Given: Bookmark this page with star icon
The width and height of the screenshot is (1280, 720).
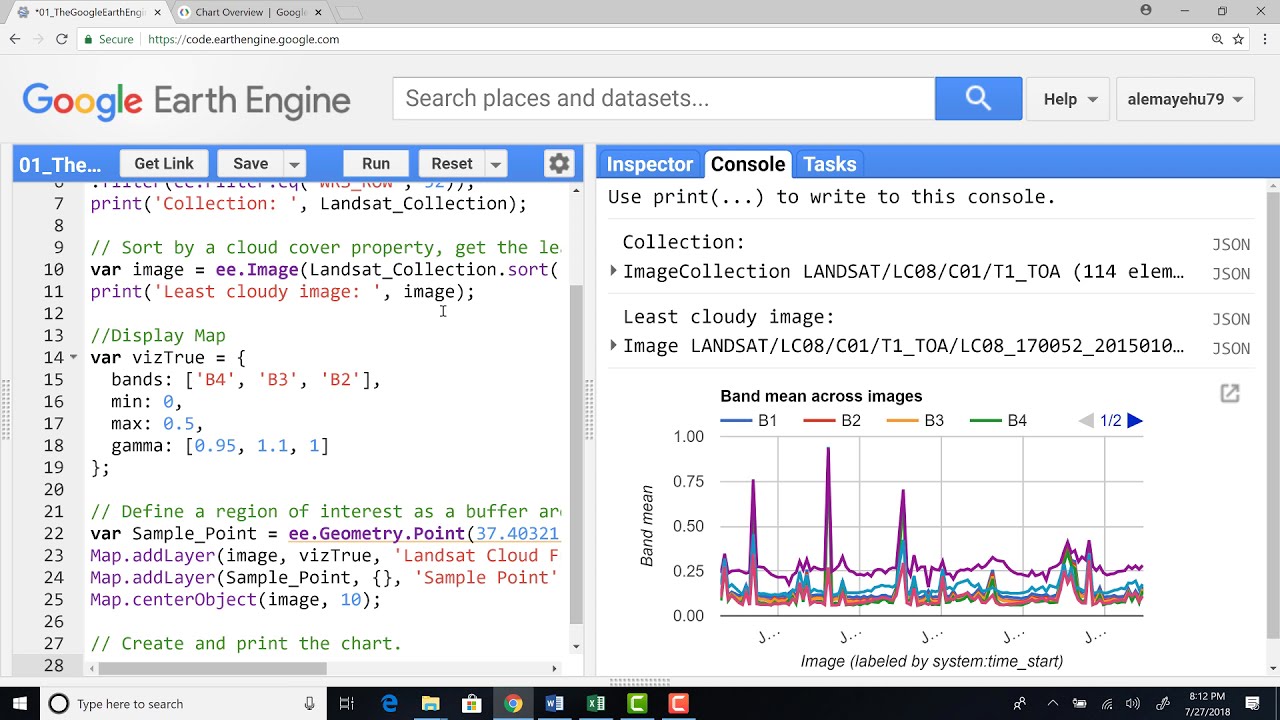Looking at the screenshot, I should pyautogui.click(x=1238, y=39).
